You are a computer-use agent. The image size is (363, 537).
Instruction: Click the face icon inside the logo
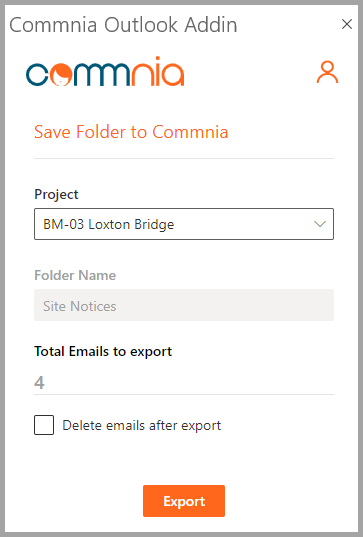pyautogui.click(x=62, y=75)
